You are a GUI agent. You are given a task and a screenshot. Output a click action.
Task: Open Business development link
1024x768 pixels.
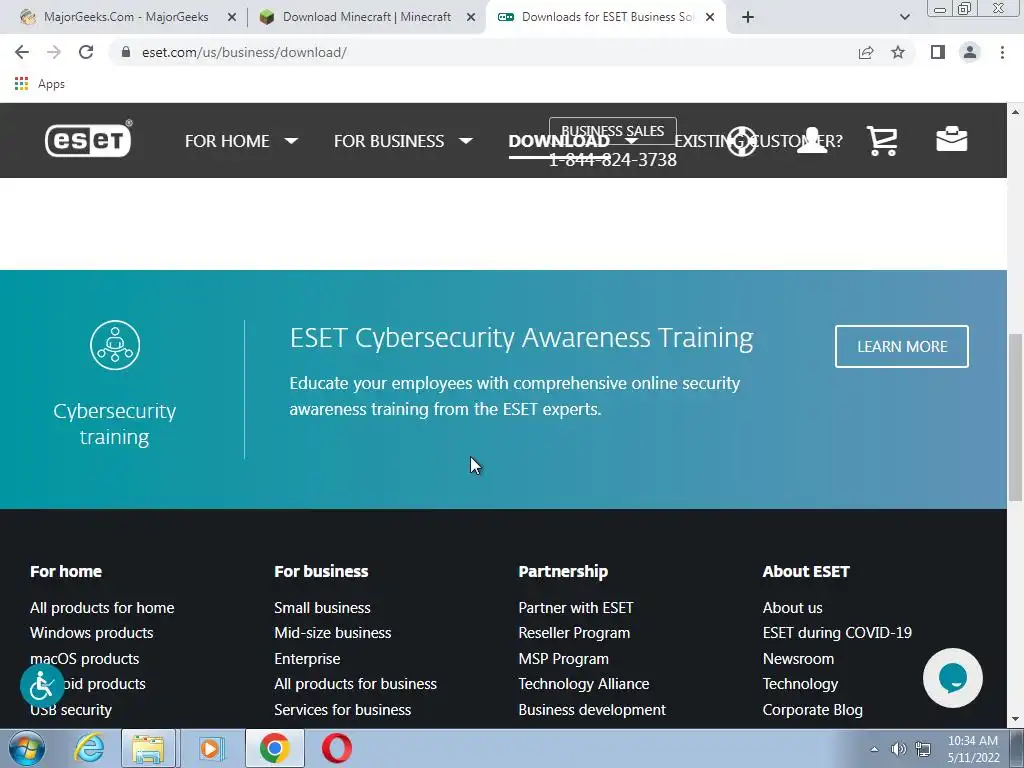(592, 709)
